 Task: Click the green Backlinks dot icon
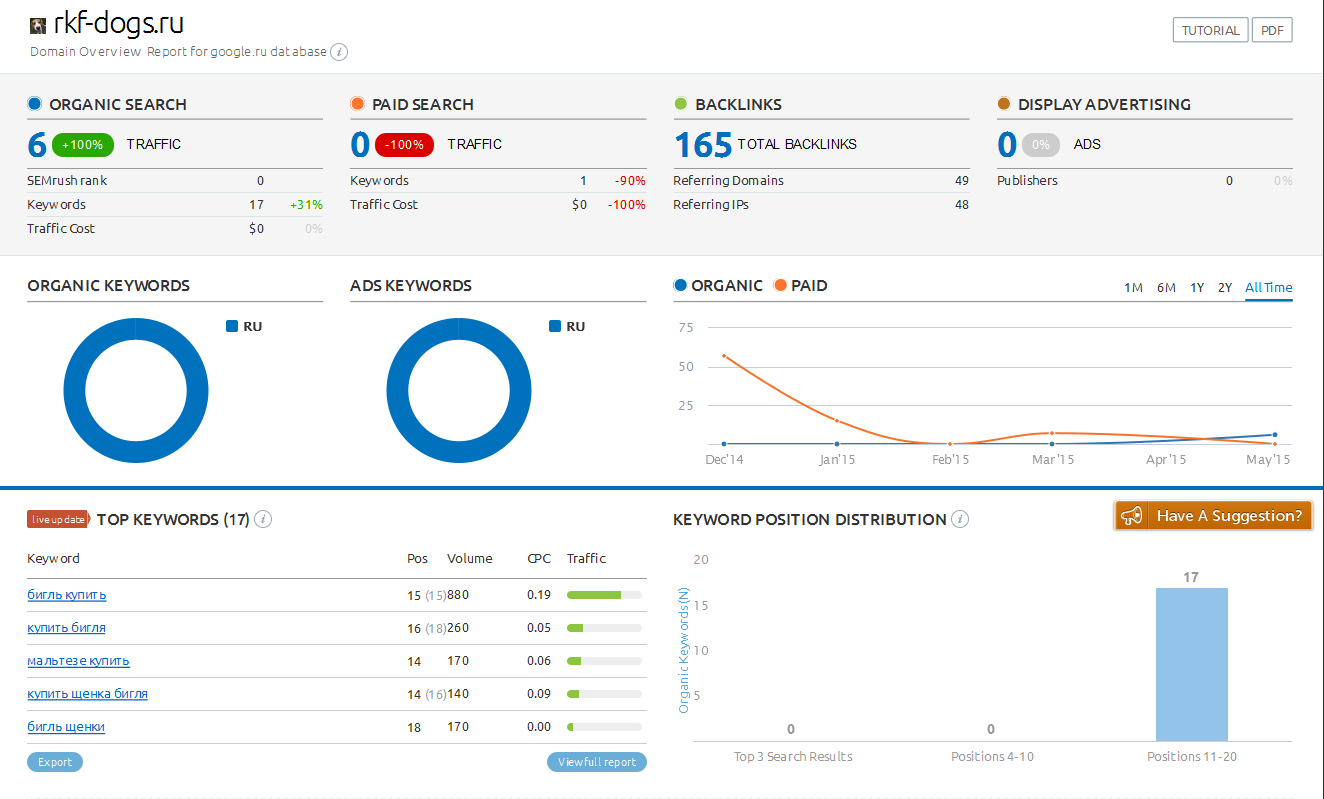click(680, 104)
